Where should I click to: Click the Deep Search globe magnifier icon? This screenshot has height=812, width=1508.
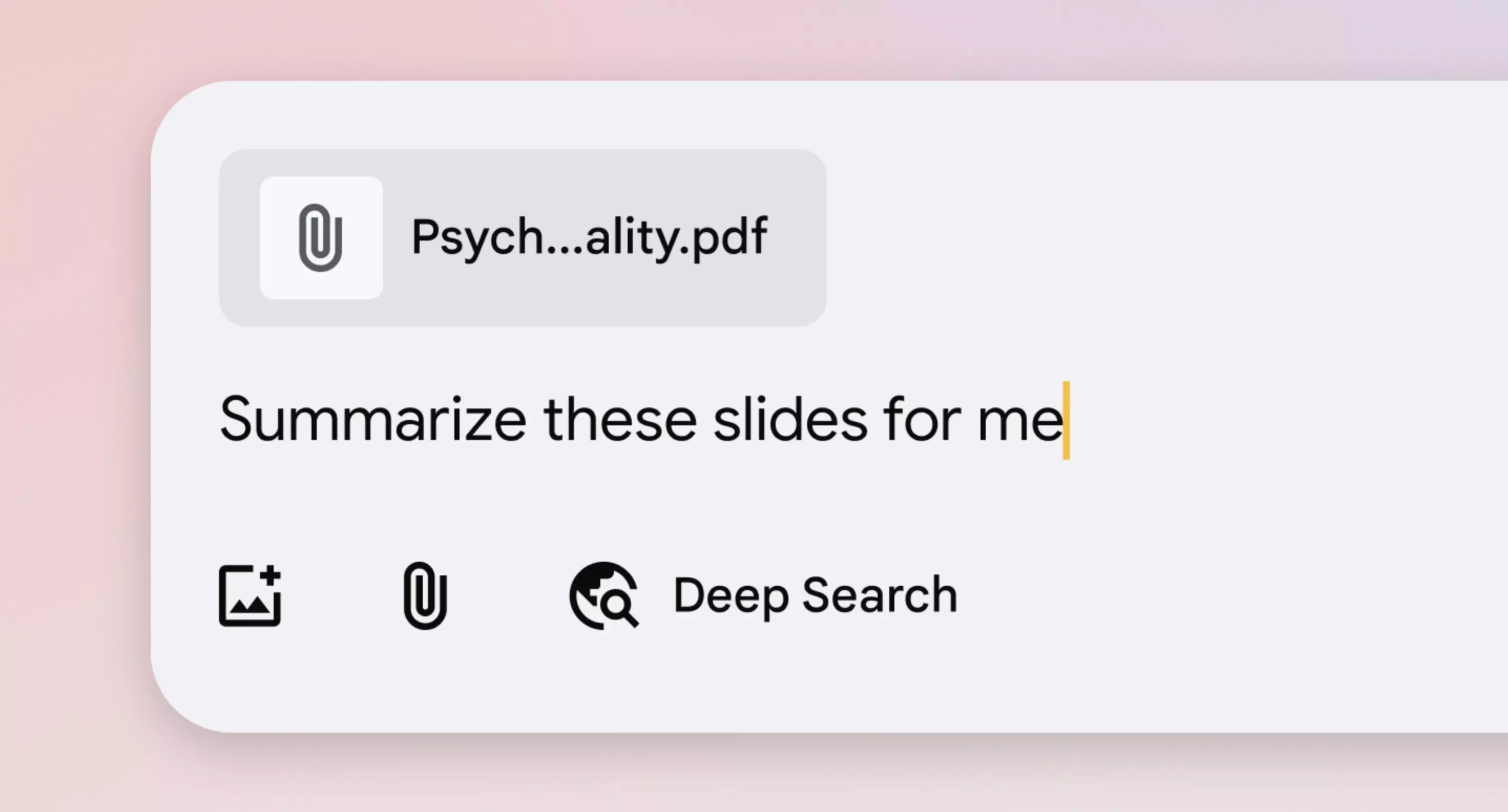(604, 595)
